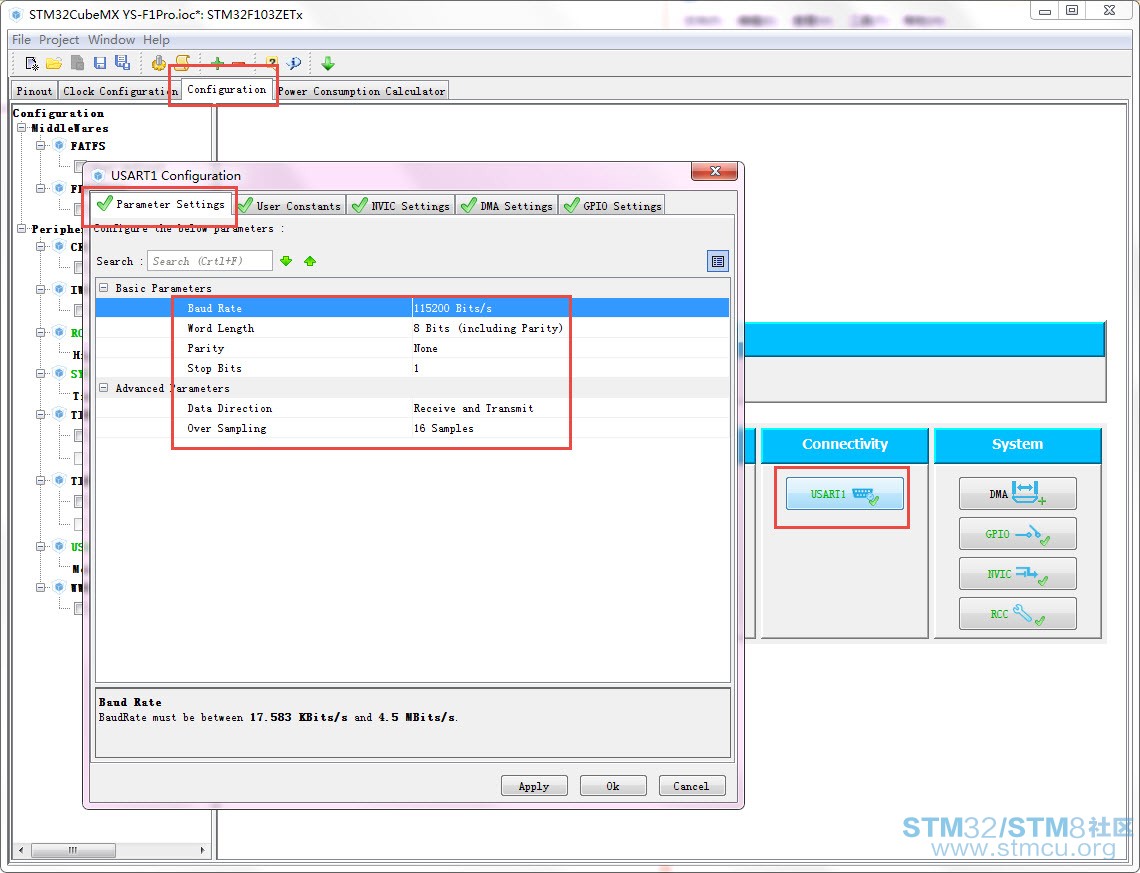Collapse the Peripherals tree node

22,229
